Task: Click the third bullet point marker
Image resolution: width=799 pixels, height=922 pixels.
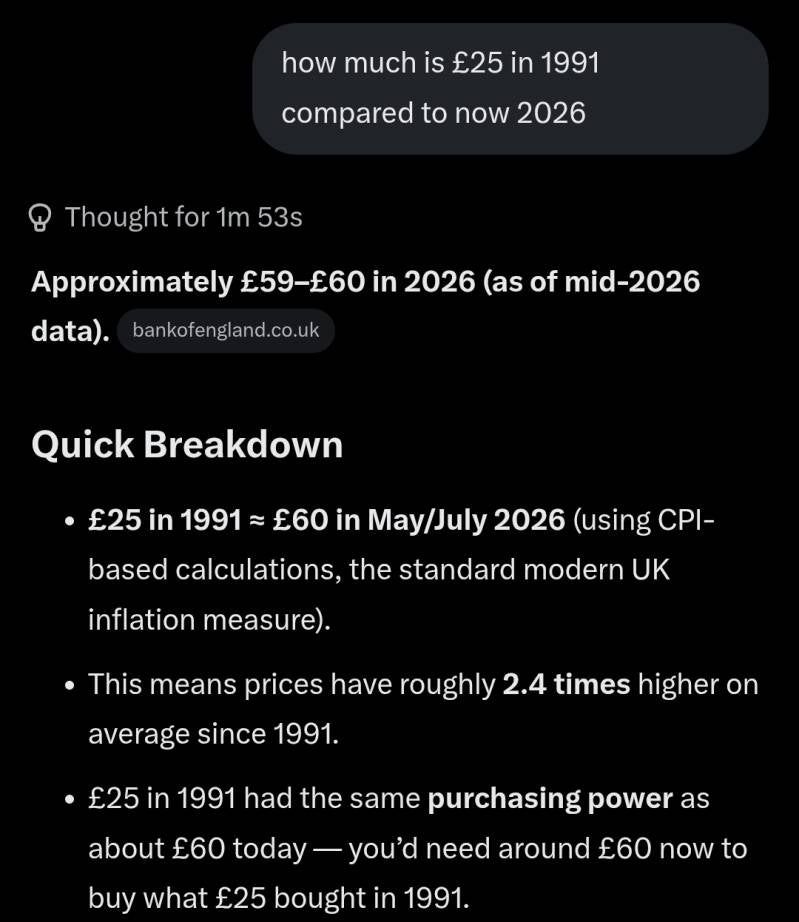Action: pos(70,800)
